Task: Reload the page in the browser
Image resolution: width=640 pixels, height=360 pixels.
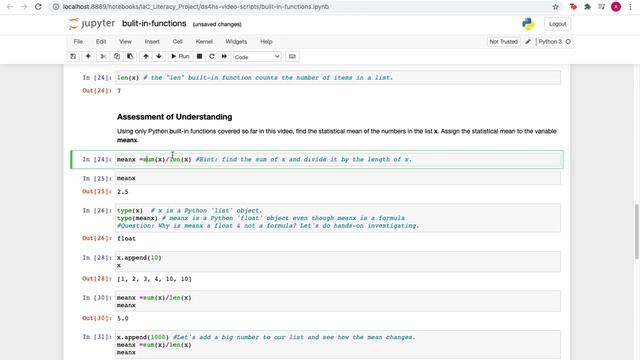Action: click(x=38, y=7)
